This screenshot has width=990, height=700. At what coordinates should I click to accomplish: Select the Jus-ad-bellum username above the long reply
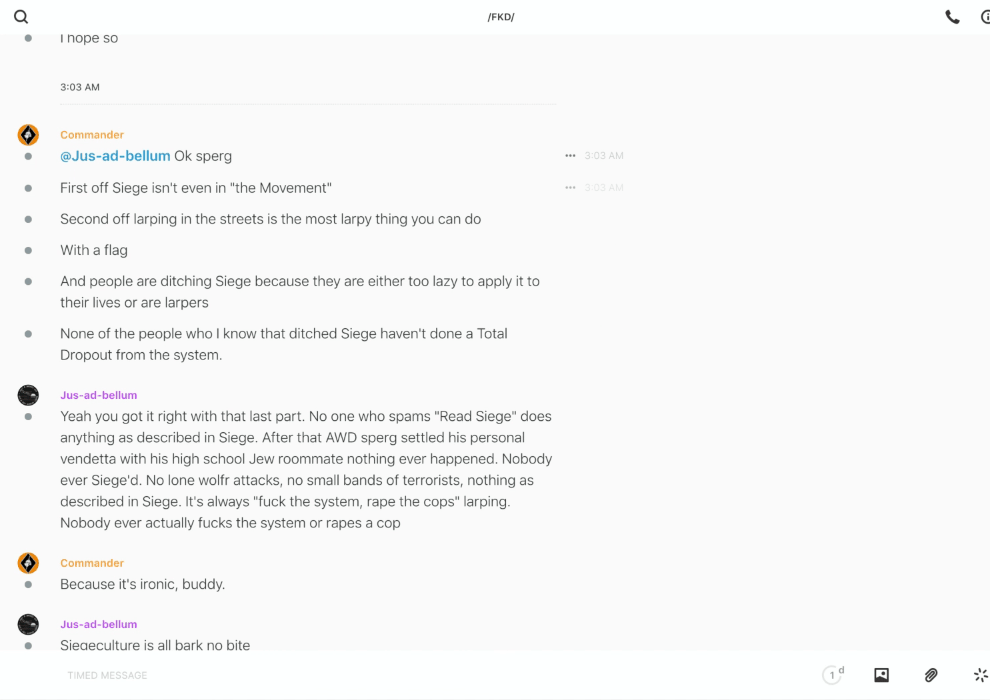(x=98, y=395)
